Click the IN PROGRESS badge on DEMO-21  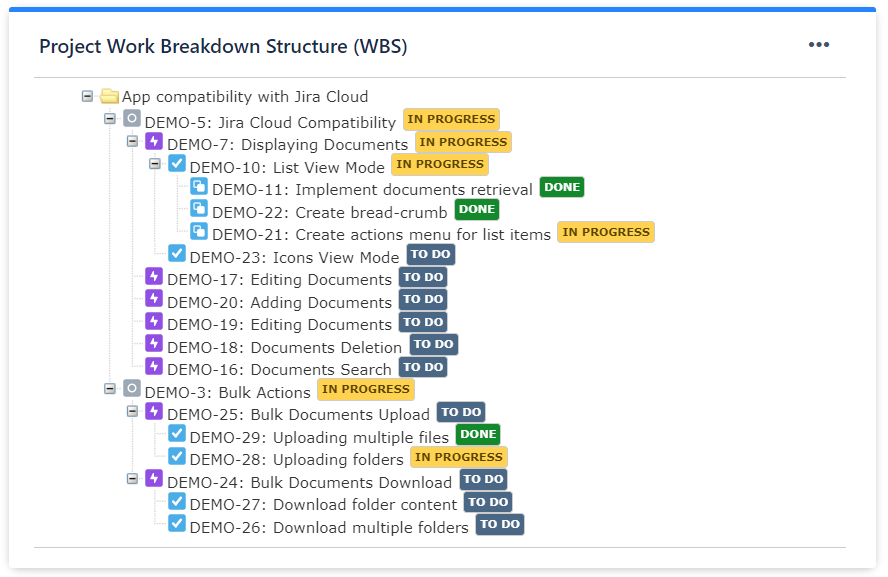pyautogui.click(x=606, y=232)
